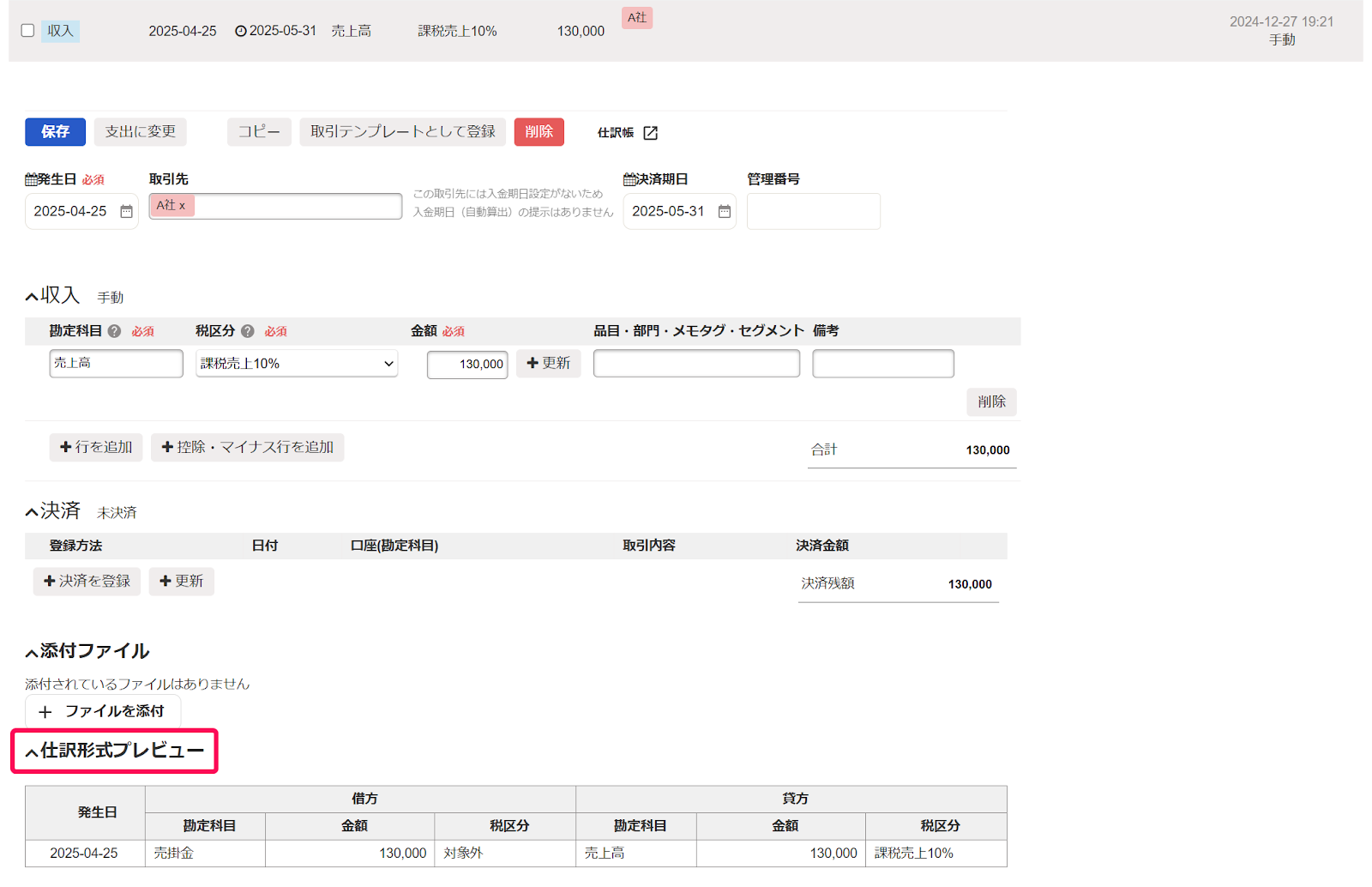The height and width of the screenshot is (887, 1372).
Task: Collapse the 収入 section
Action: (32, 297)
